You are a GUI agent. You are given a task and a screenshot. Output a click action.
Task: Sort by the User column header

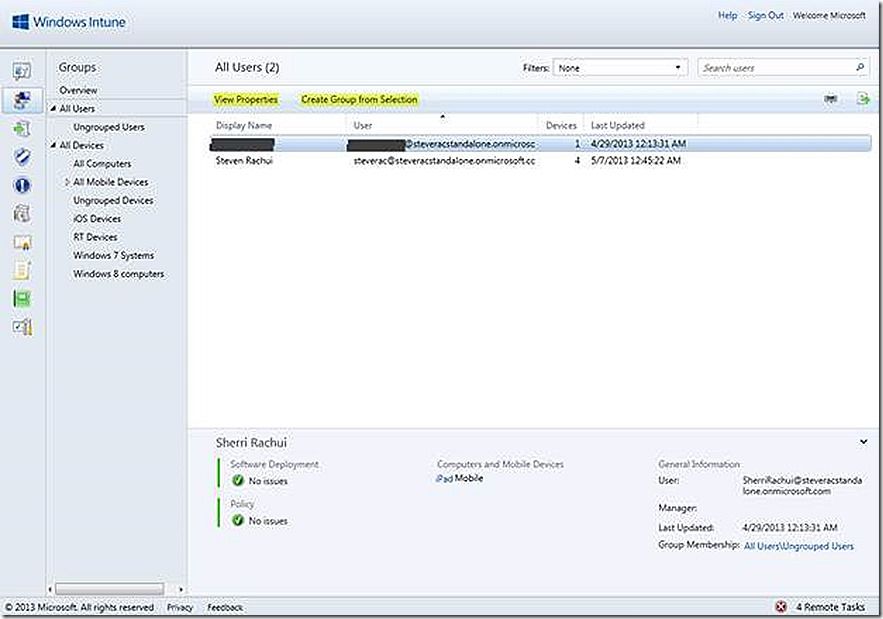point(363,125)
